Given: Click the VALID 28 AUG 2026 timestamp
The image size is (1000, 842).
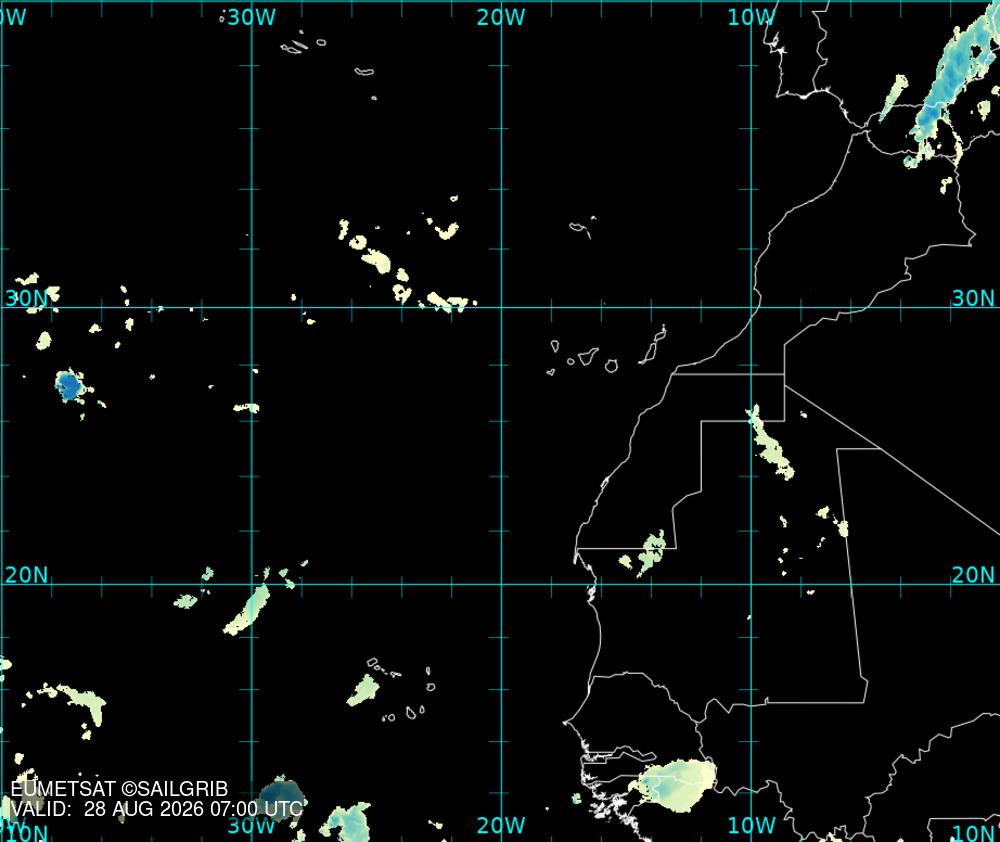Looking at the screenshot, I should (156, 809).
